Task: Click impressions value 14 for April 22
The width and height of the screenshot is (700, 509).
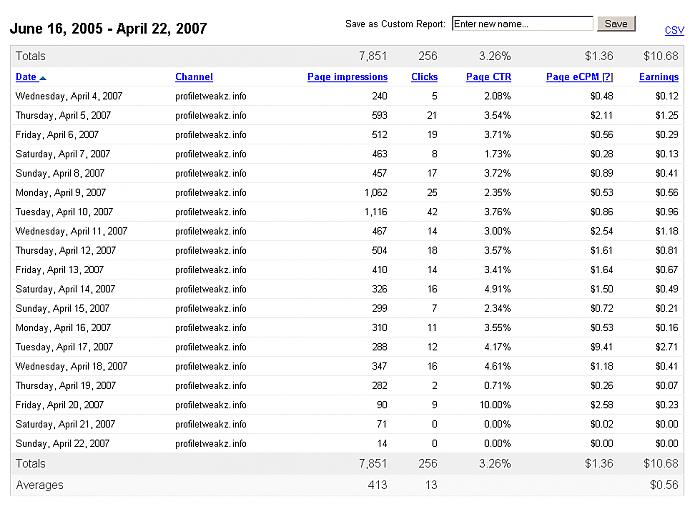Action: [x=382, y=443]
